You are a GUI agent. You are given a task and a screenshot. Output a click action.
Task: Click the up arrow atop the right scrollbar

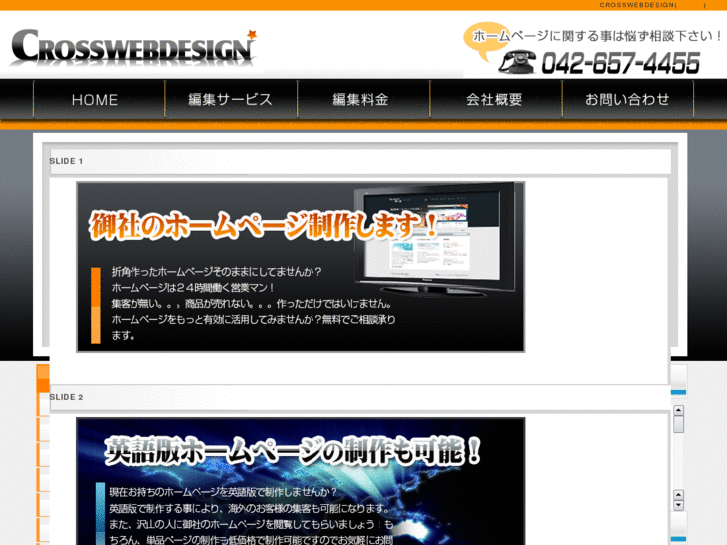click(x=678, y=410)
